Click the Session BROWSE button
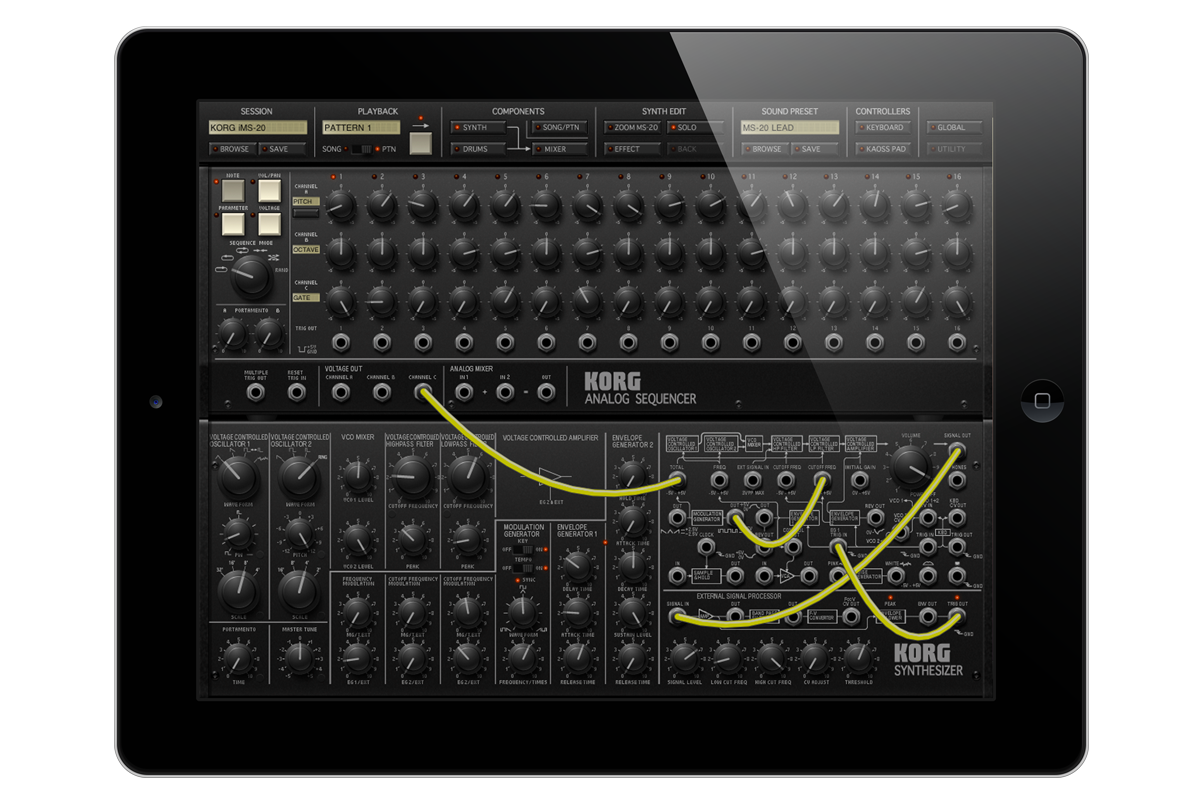Image resolution: width=1200 pixels, height=800 pixels. pyautogui.click(x=233, y=149)
